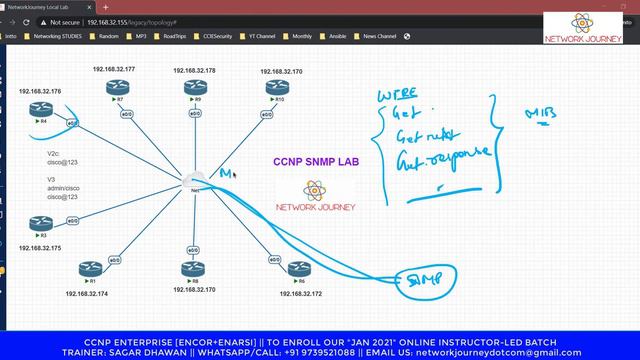Click the V2c cisco@123 credentials text
The height and width of the screenshot is (360, 640).
point(62,158)
